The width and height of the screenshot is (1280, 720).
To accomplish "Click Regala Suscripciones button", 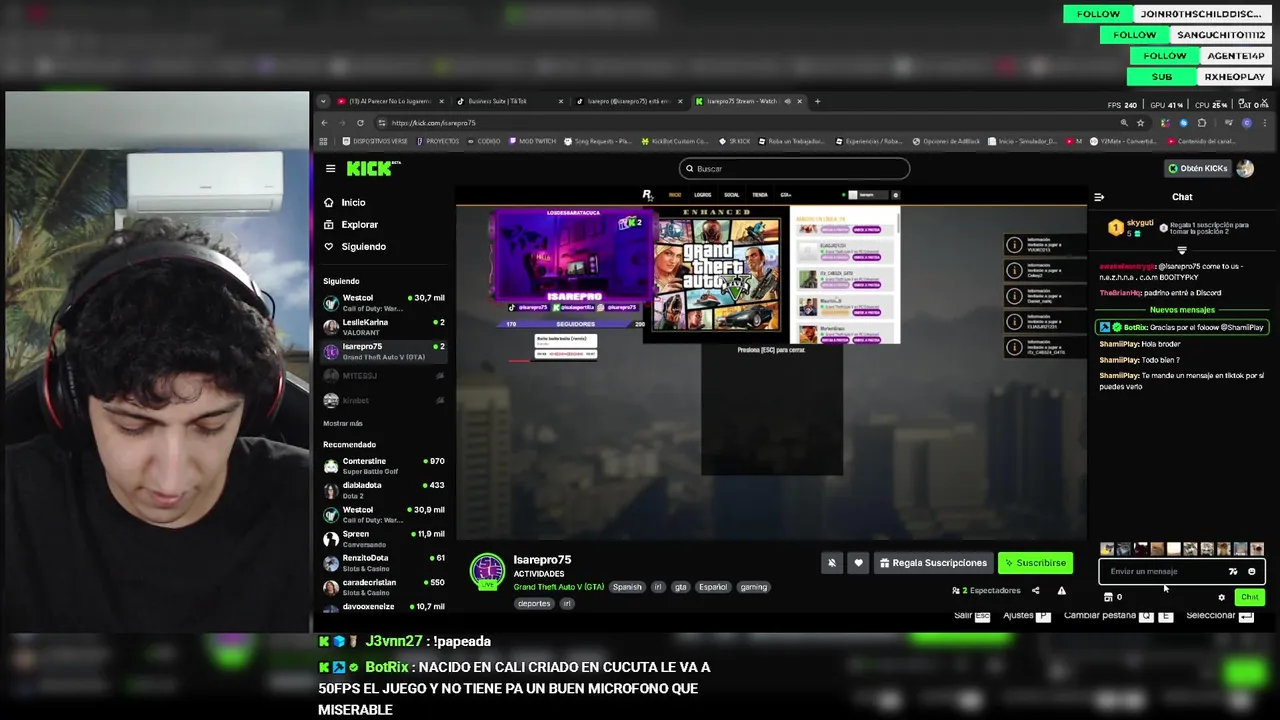I will [933, 563].
